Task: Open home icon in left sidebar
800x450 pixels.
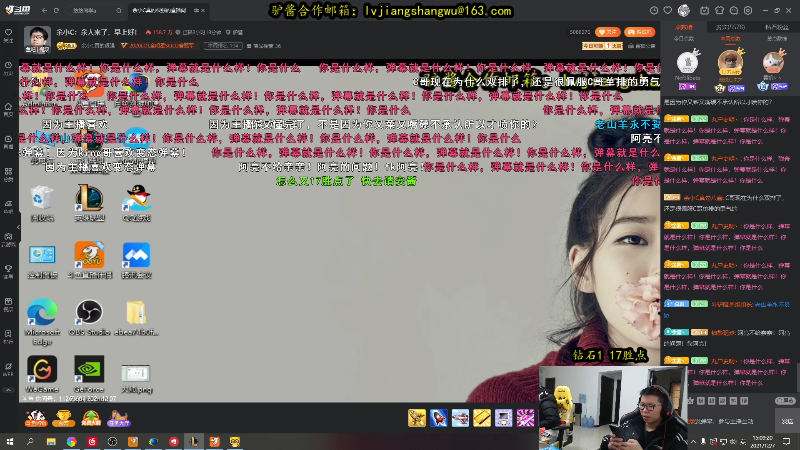Action: [8, 109]
